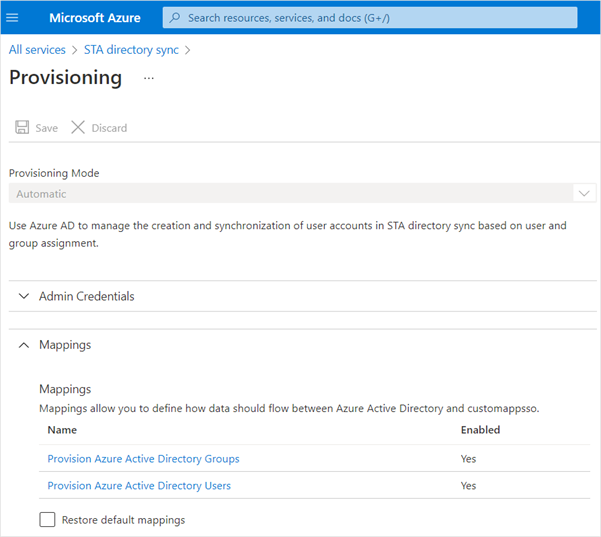Open STA directory sync breadcrumb

tap(131, 50)
